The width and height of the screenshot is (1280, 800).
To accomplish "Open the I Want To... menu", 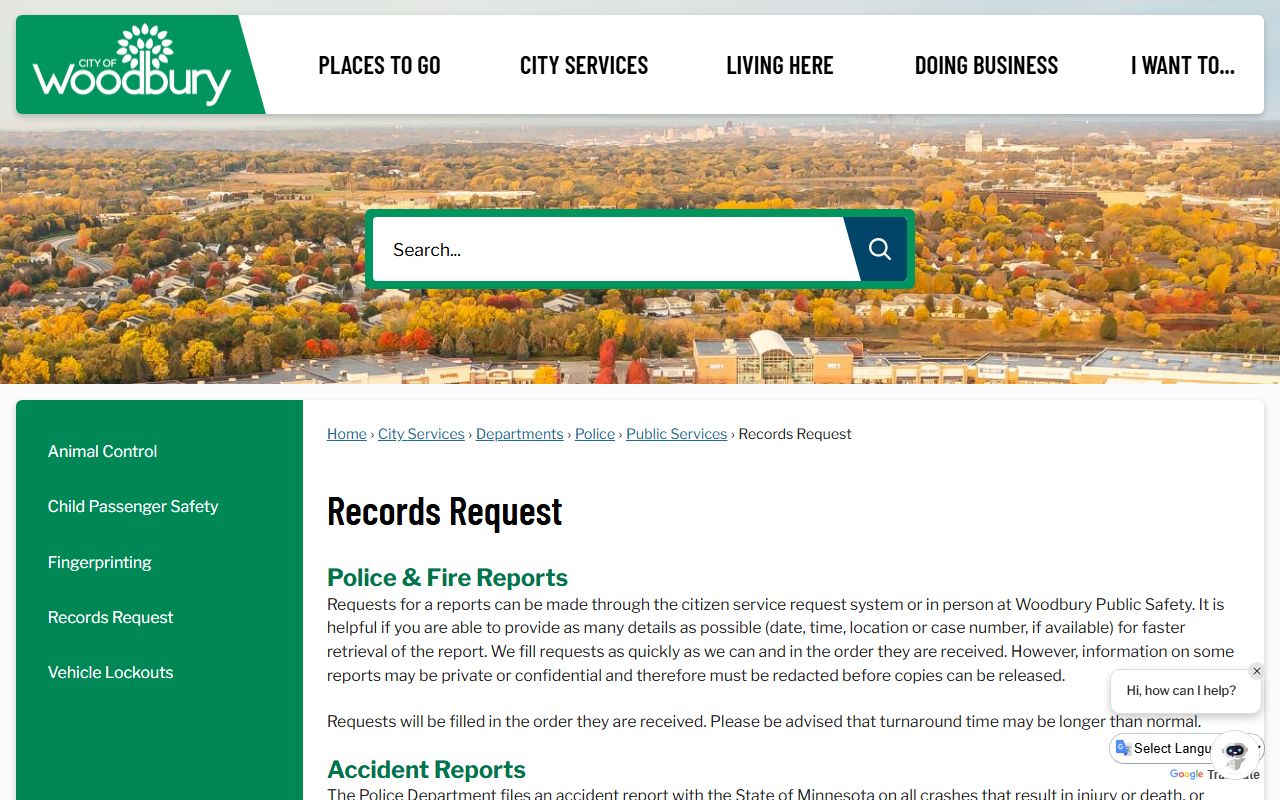I will click(x=1183, y=65).
